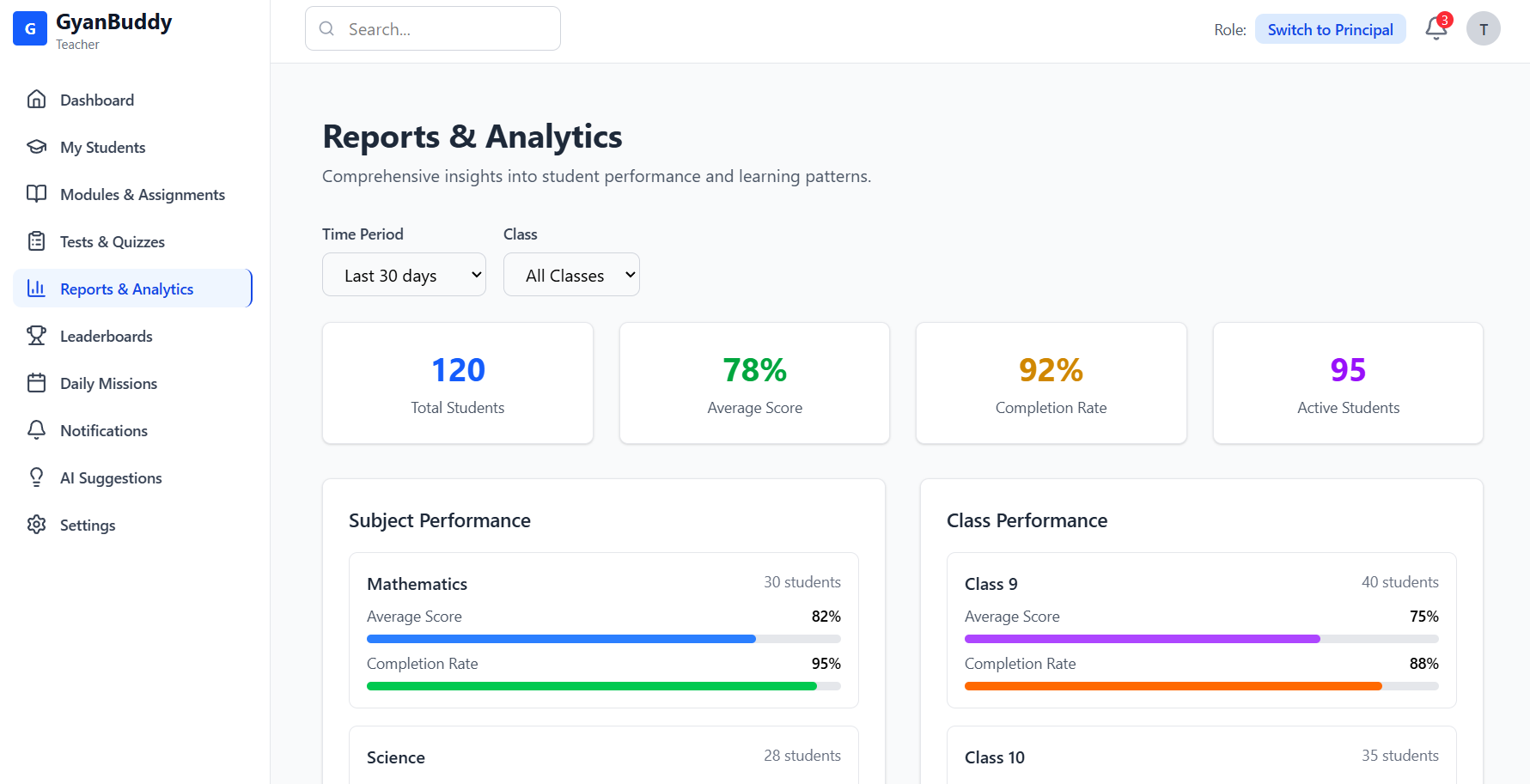Viewport: 1530px width, 784px height.
Task: Open the Time Period dropdown
Action: (x=404, y=275)
